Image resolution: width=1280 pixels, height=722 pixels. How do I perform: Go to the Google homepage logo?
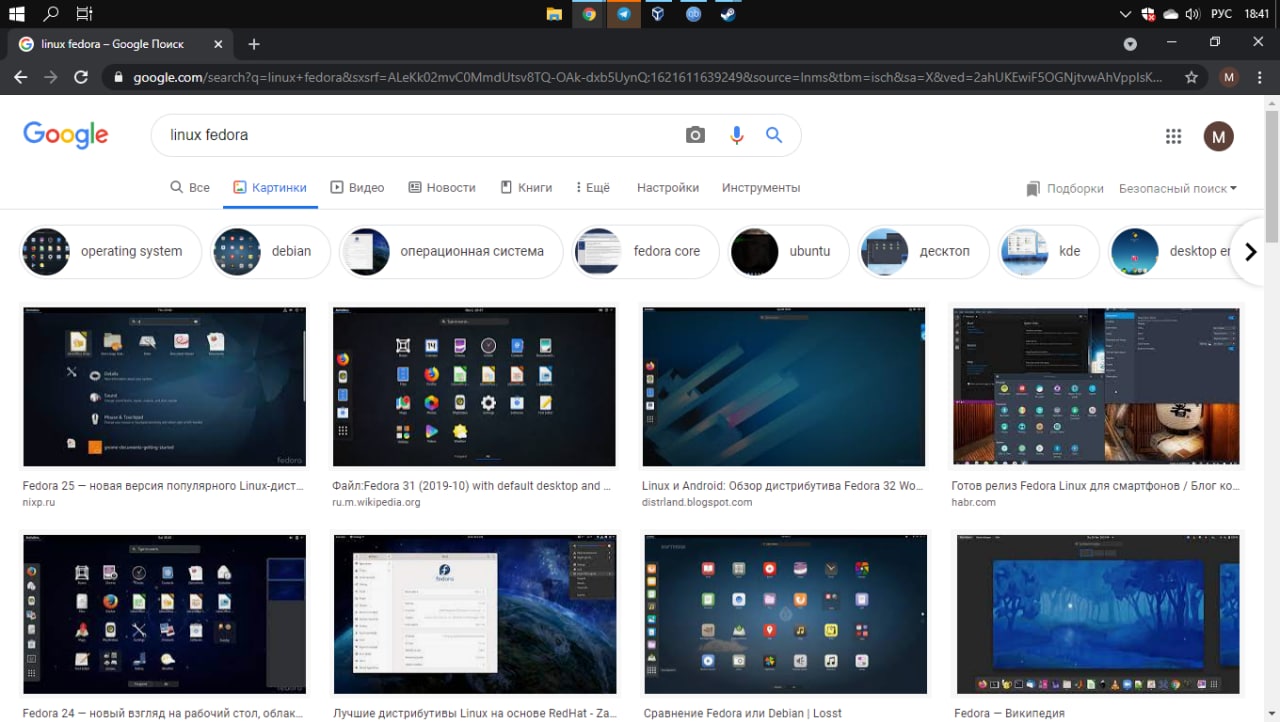click(65, 135)
